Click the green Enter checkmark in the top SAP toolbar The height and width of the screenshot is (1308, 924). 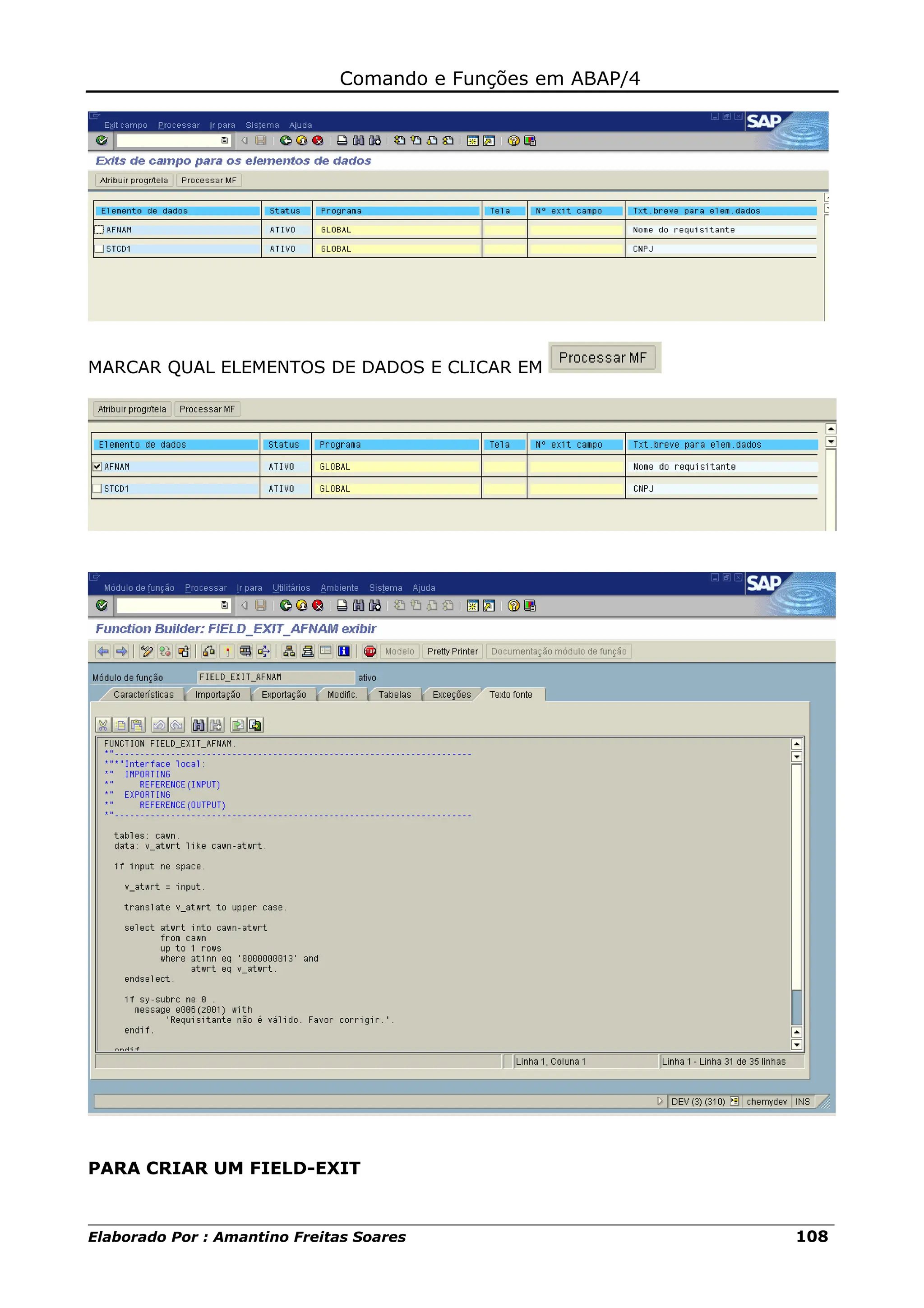pyautogui.click(x=102, y=140)
